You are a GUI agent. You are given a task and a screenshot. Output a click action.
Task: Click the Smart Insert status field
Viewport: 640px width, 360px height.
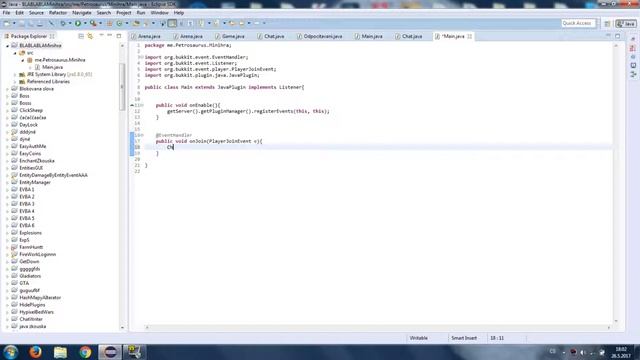(x=464, y=338)
